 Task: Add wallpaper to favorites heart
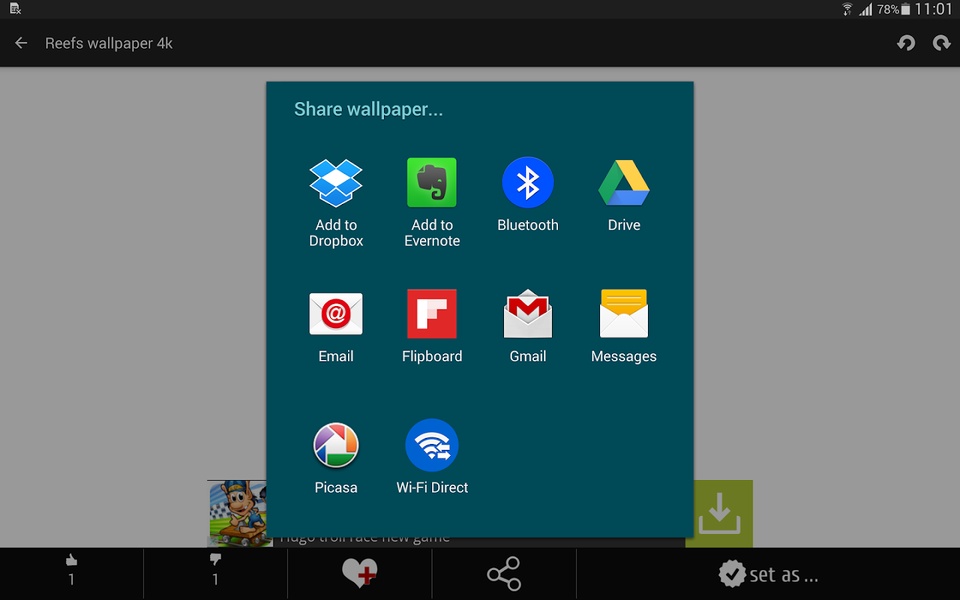click(359, 574)
